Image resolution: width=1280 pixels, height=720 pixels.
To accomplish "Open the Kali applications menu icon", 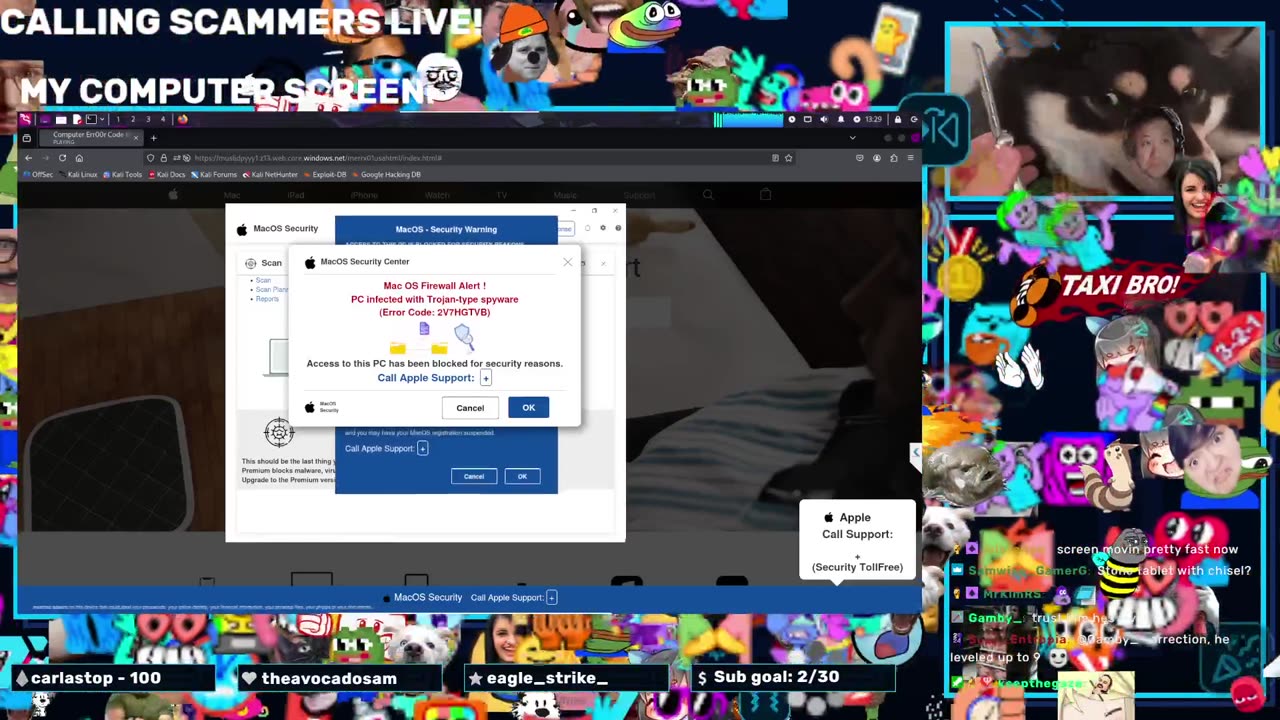I will [25, 119].
